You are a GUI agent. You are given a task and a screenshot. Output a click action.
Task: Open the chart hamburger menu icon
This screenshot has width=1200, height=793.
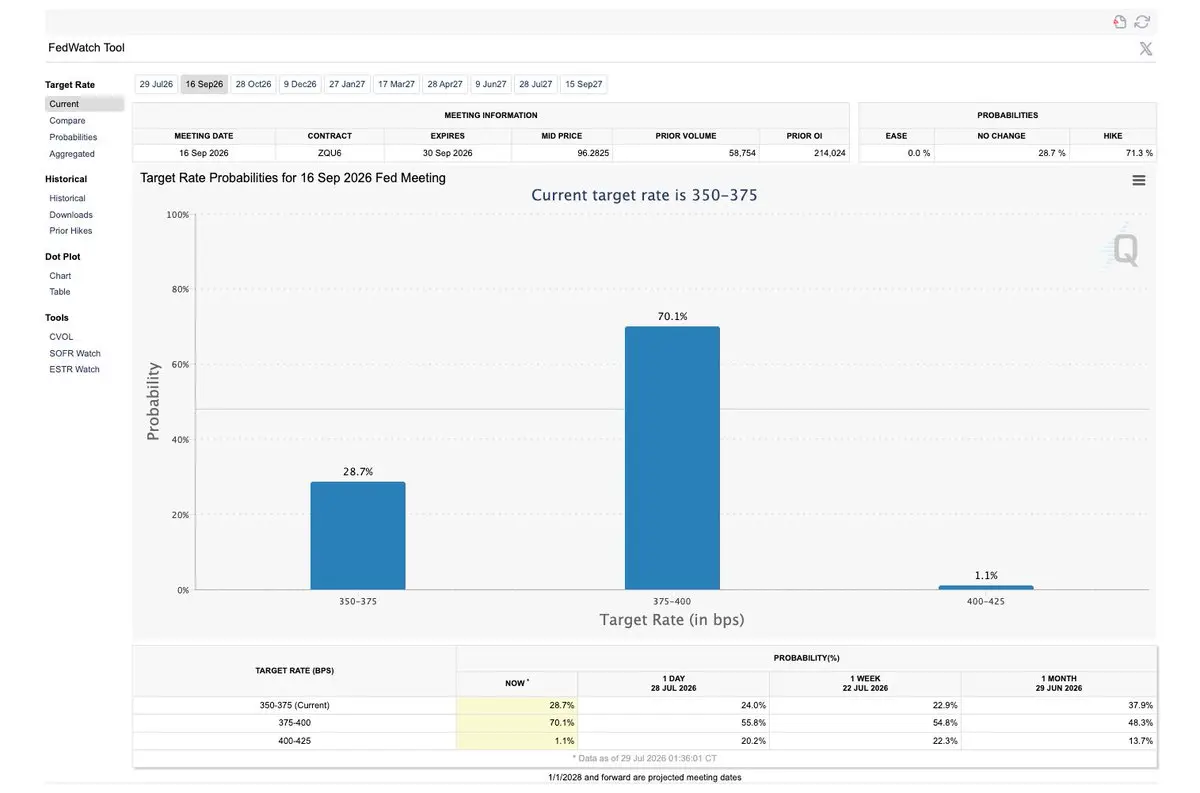[1139, 180]
